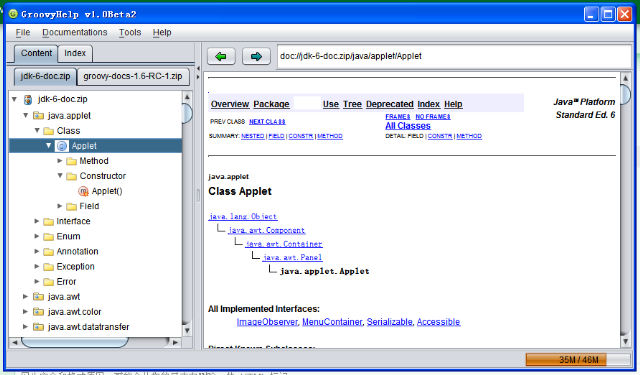The width and height of the screenshot is (640, 375).
Task: Open the Tree link in javadoc header
Action: [352, 104]
